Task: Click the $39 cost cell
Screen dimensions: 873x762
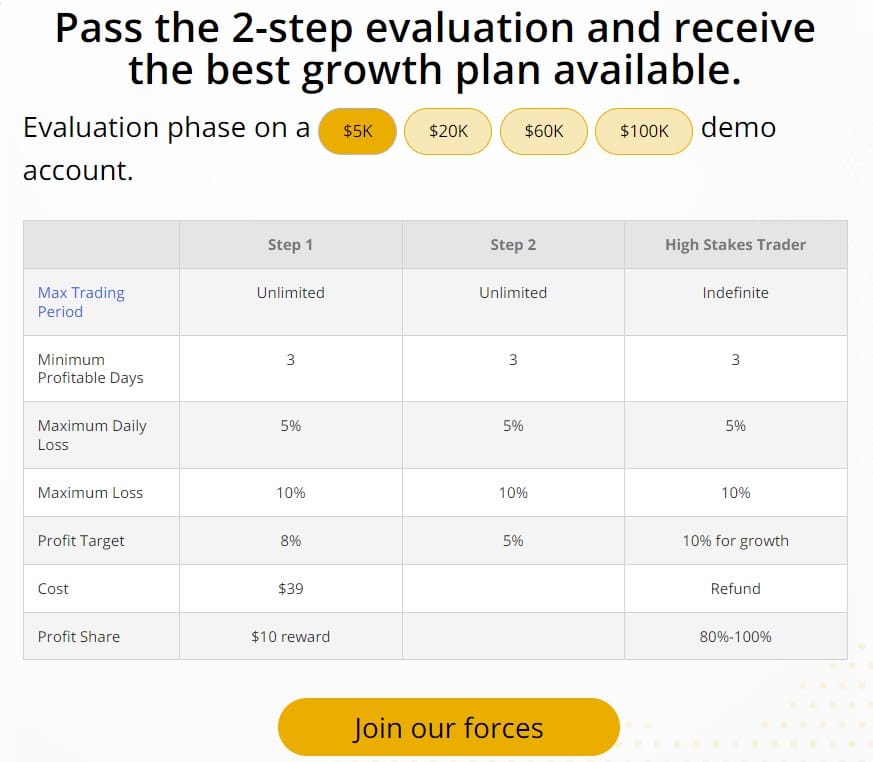Action: [290, 588]
